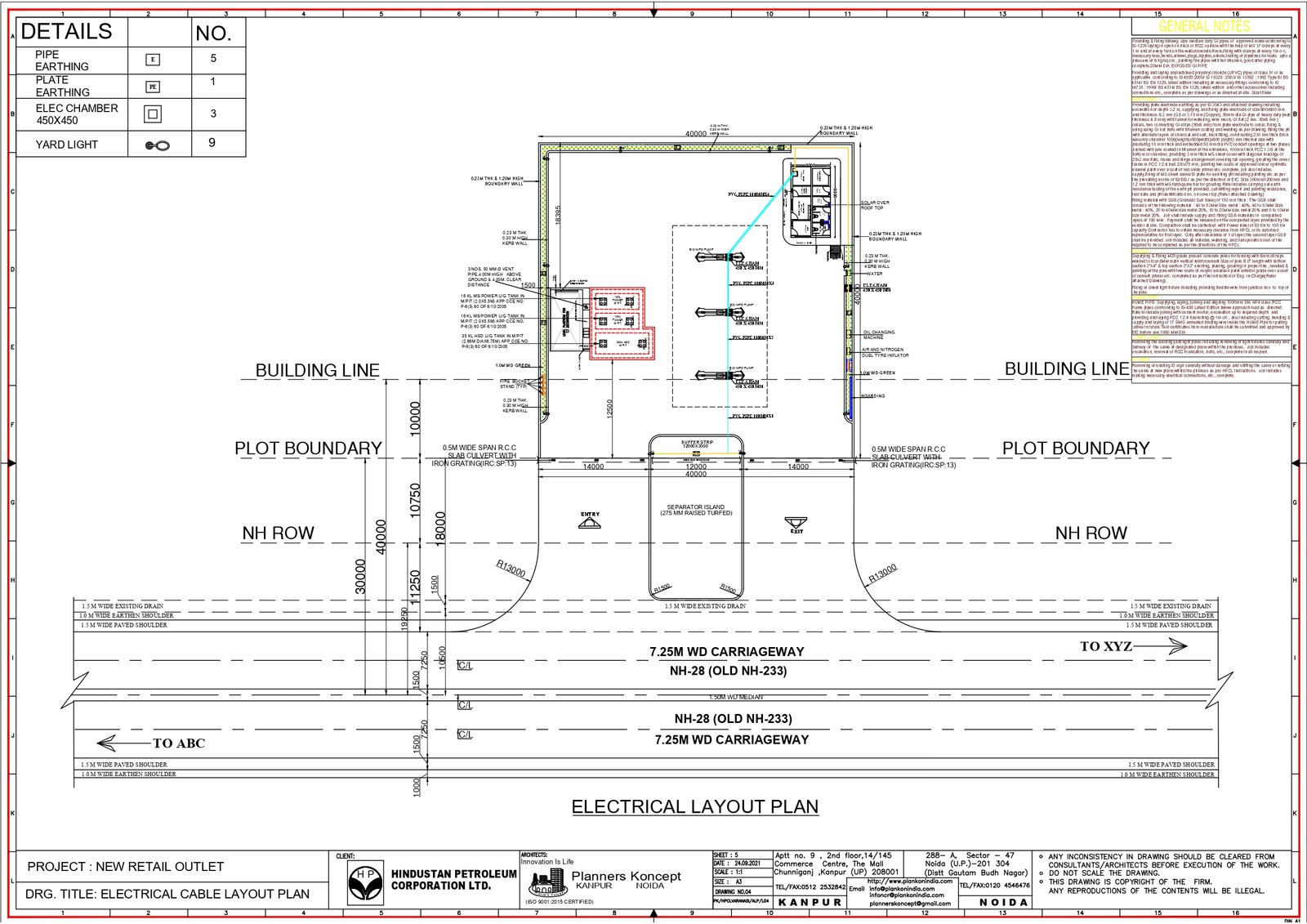Click the Planners Koncept building logo
Screen dimensions: 1307x924
(546, 884)
